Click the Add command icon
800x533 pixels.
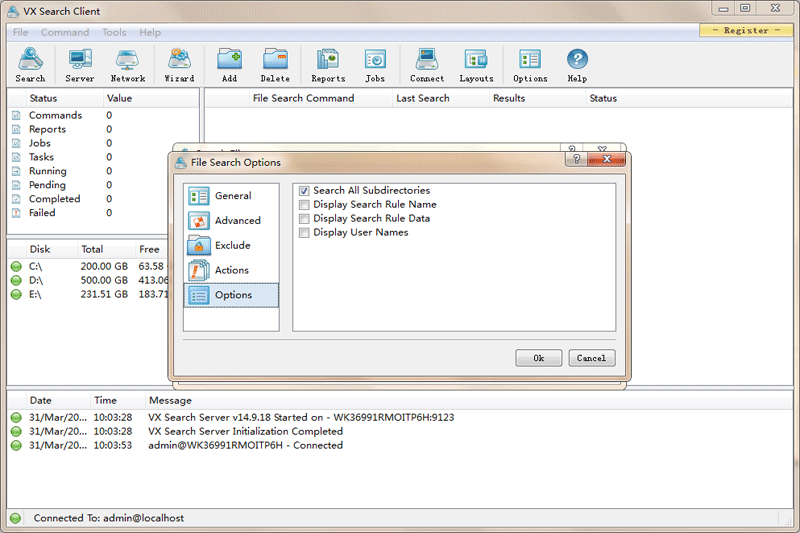coord(230,60)
